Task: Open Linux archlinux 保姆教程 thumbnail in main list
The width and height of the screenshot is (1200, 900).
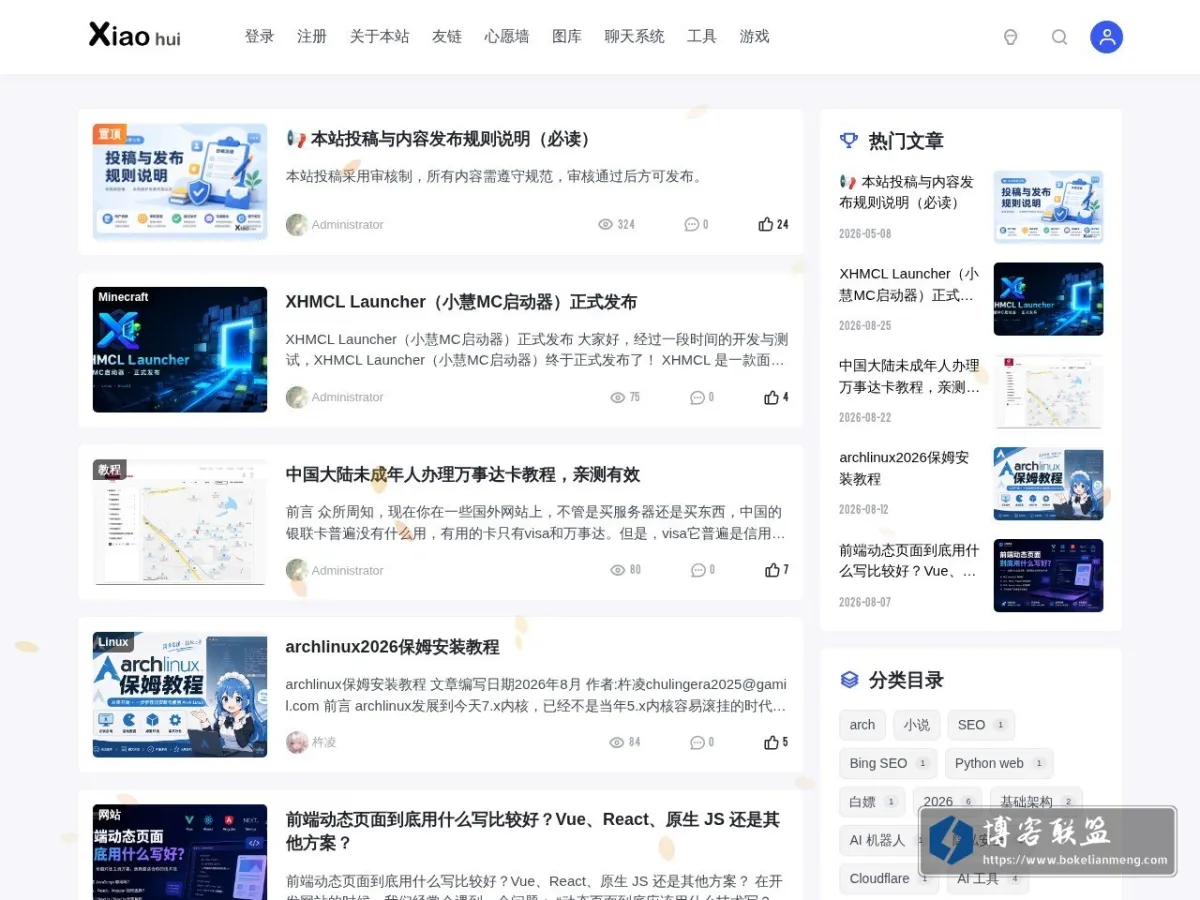Action: 180,695
